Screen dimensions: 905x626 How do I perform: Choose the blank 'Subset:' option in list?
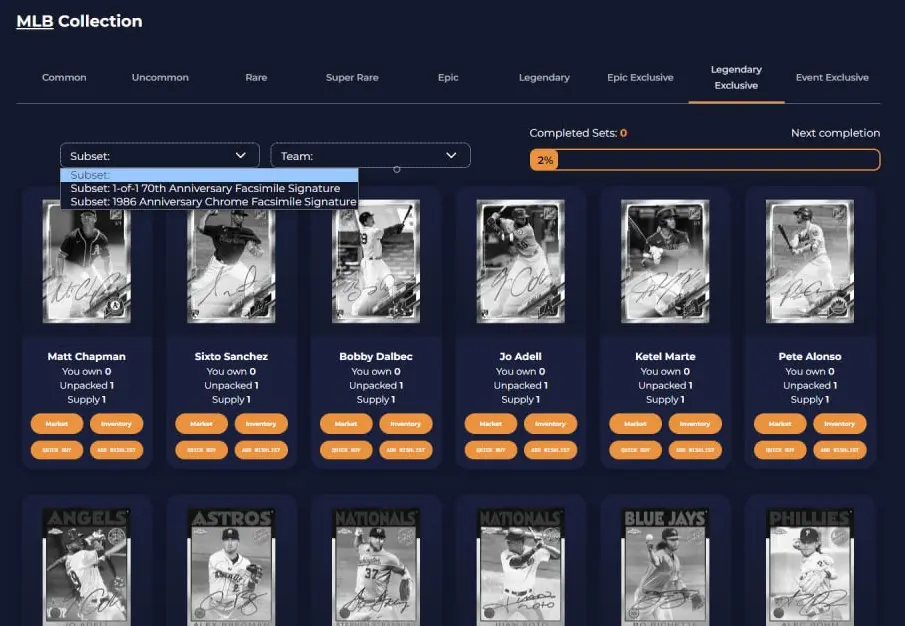[210, 175]
